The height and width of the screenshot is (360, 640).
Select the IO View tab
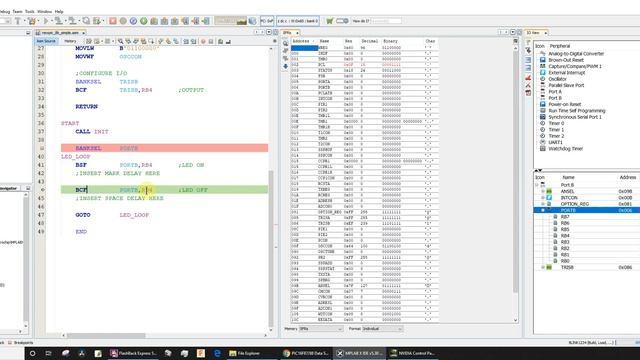click(536, 32)
